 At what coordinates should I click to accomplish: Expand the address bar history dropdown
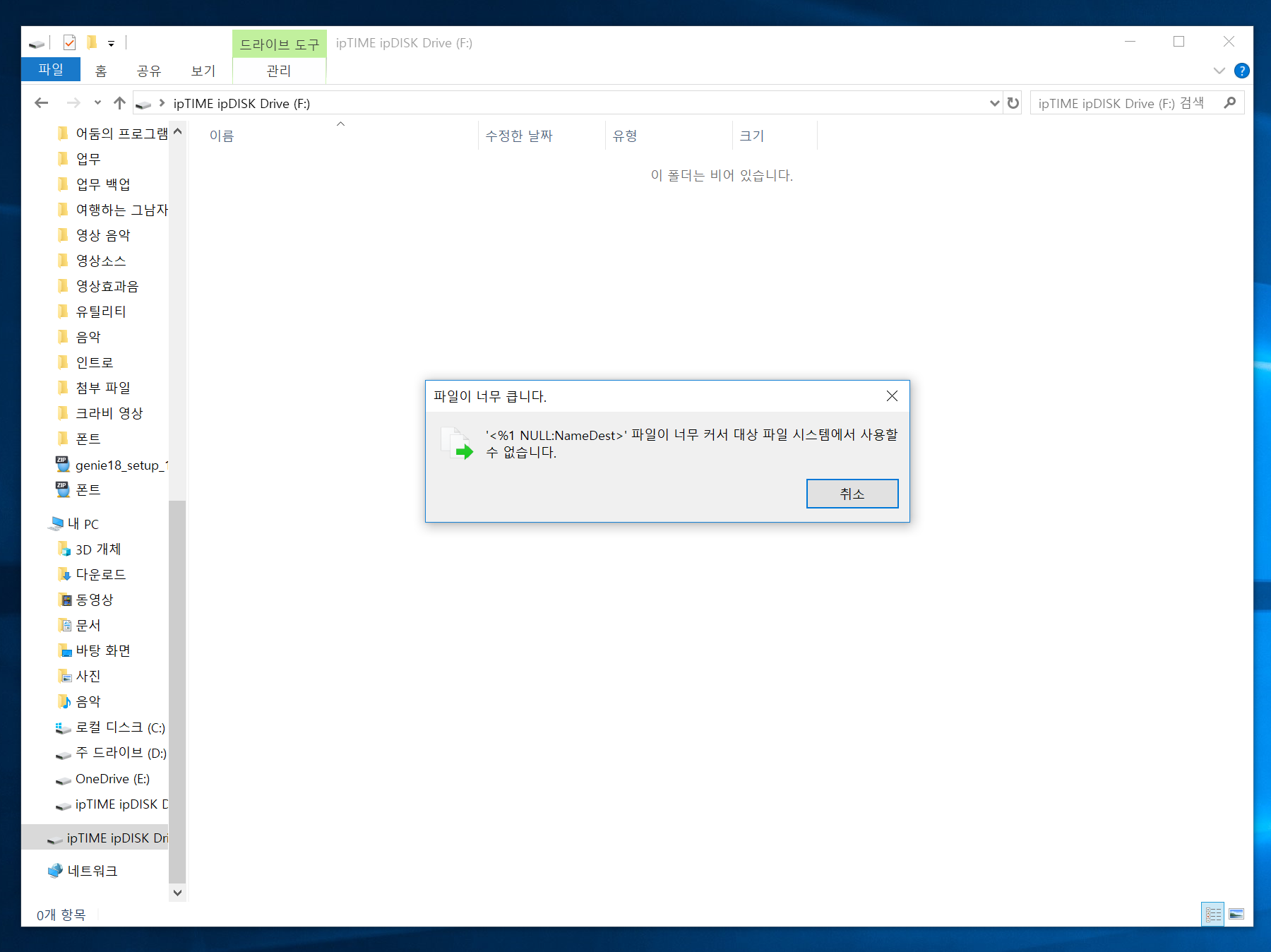[994, 103]
